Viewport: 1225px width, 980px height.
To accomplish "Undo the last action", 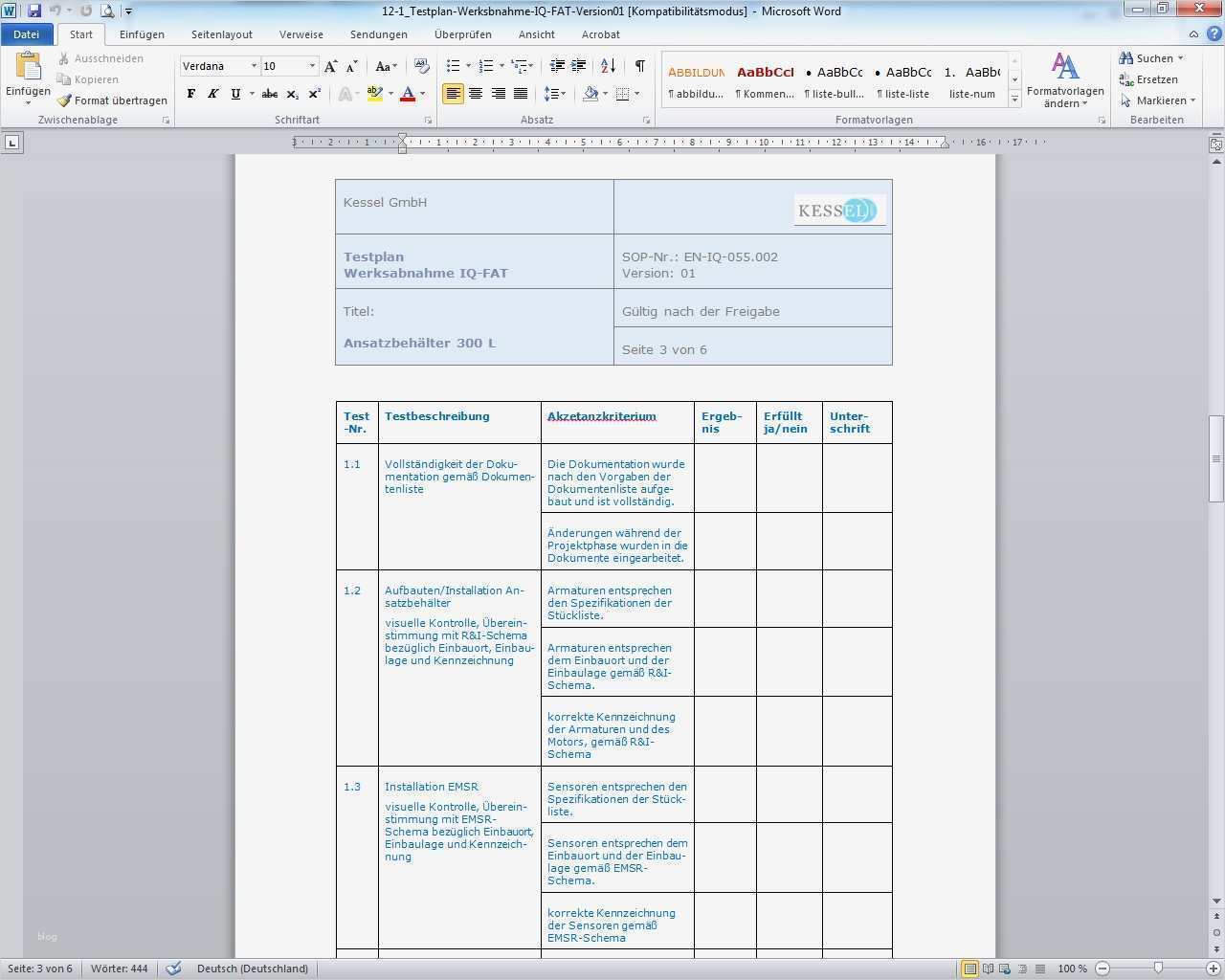I will click(x=56, y=11).
